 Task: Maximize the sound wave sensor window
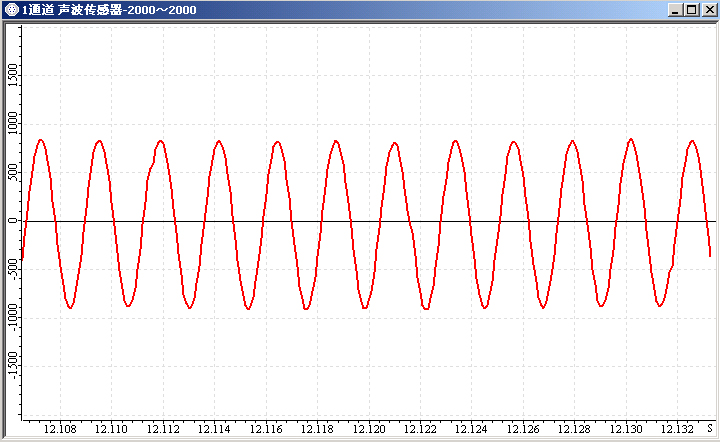coord(690,10)
